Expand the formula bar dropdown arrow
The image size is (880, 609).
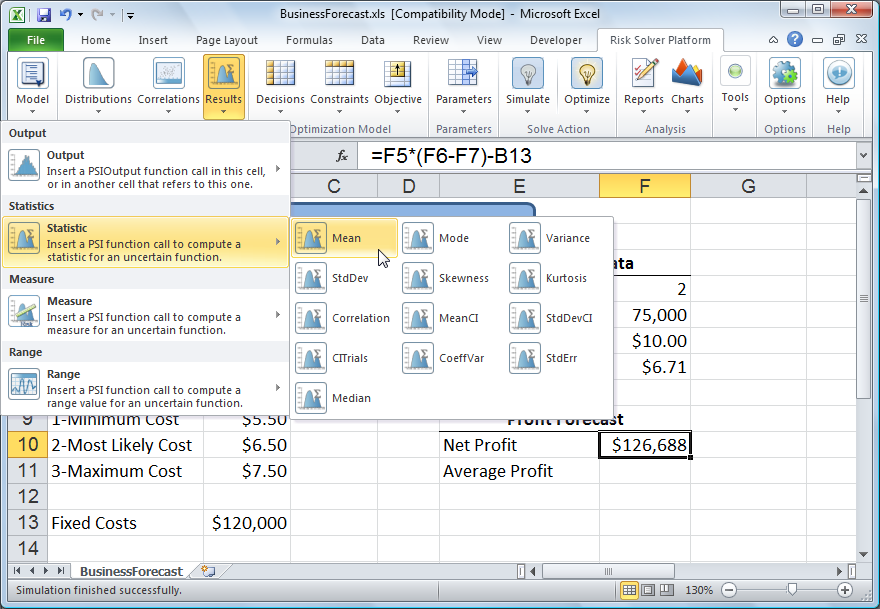863,156
